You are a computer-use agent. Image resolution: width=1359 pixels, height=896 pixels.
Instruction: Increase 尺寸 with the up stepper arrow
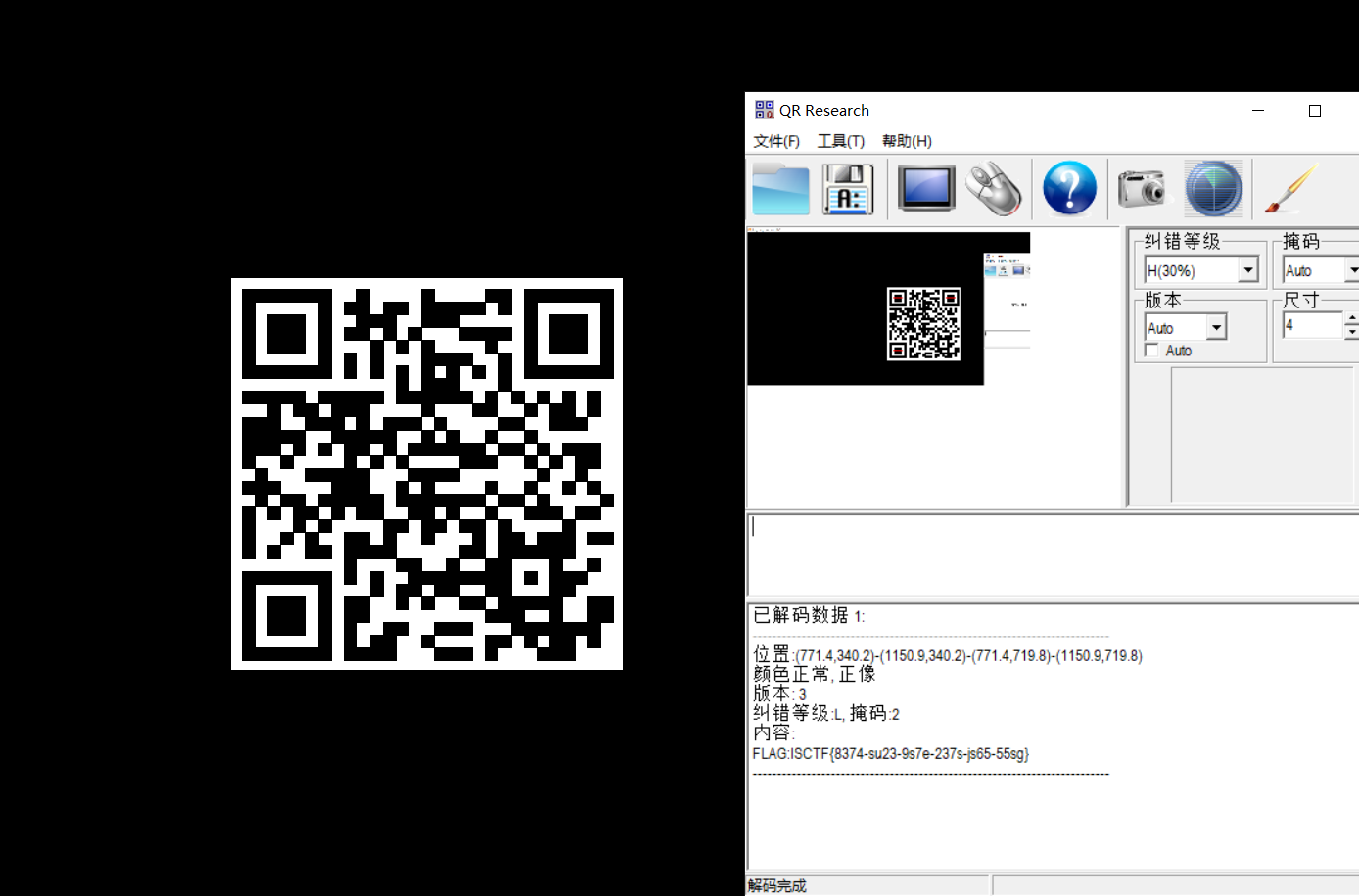[1351, 318]
